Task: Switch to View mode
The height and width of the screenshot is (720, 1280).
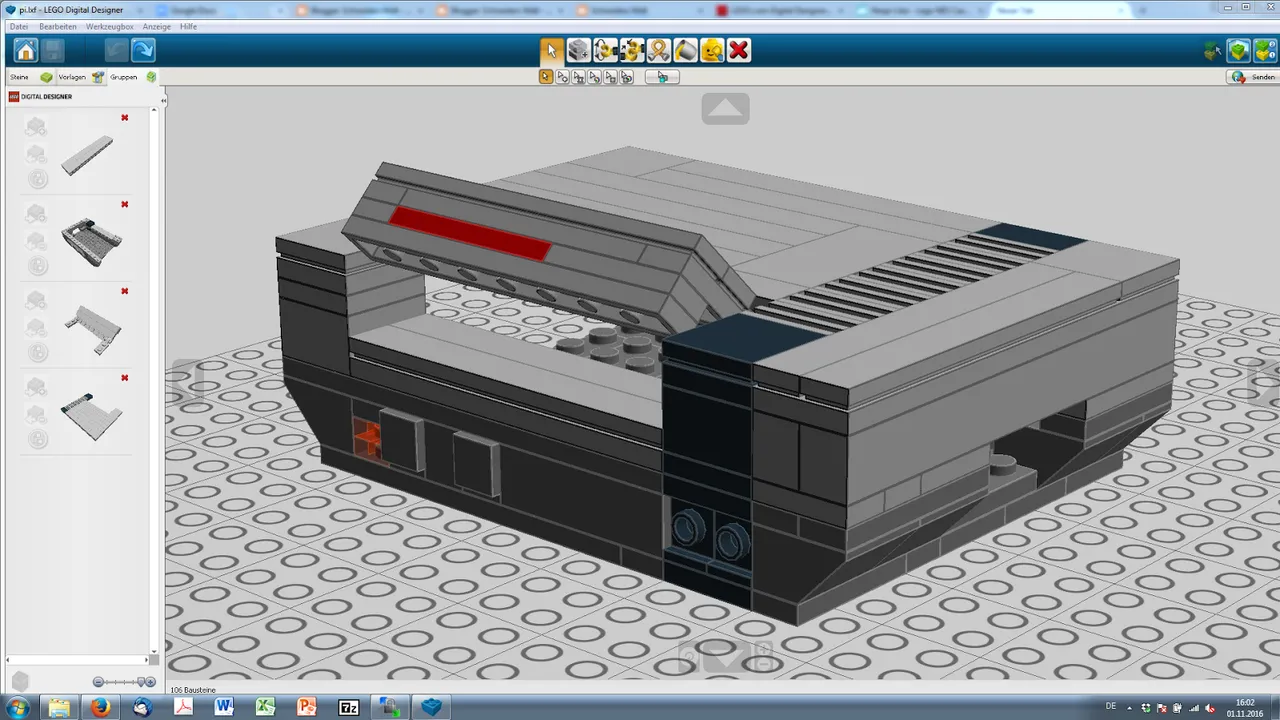Action: (1239, 51)
